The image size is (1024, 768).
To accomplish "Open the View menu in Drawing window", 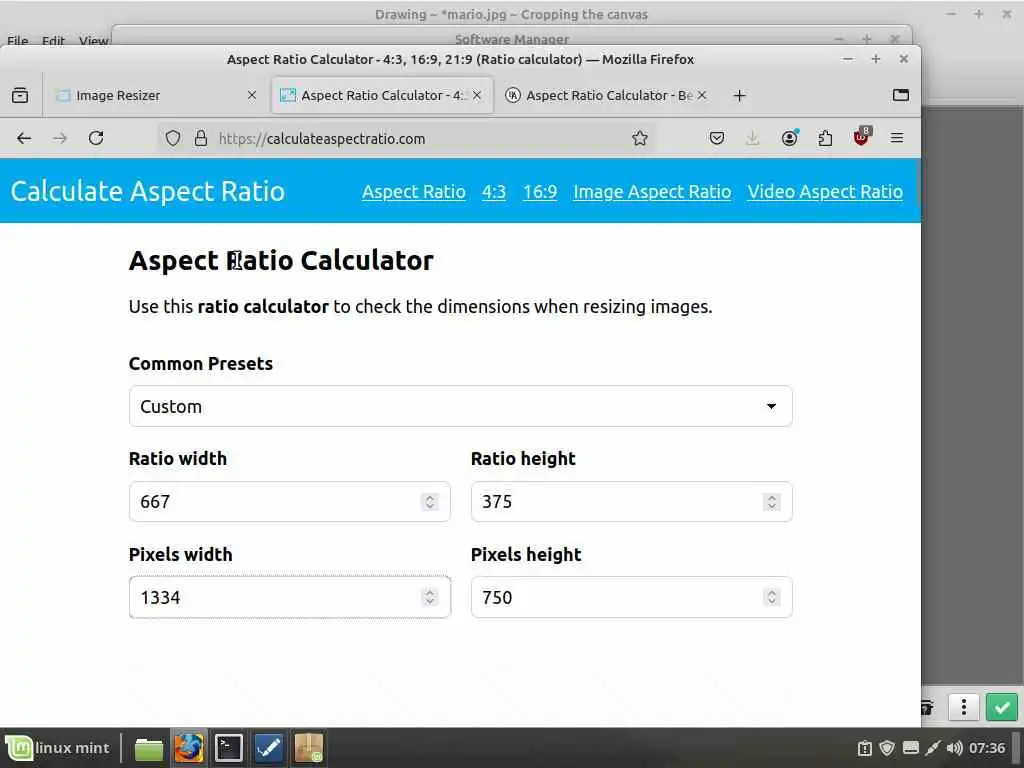I will [x=93, y=40].
